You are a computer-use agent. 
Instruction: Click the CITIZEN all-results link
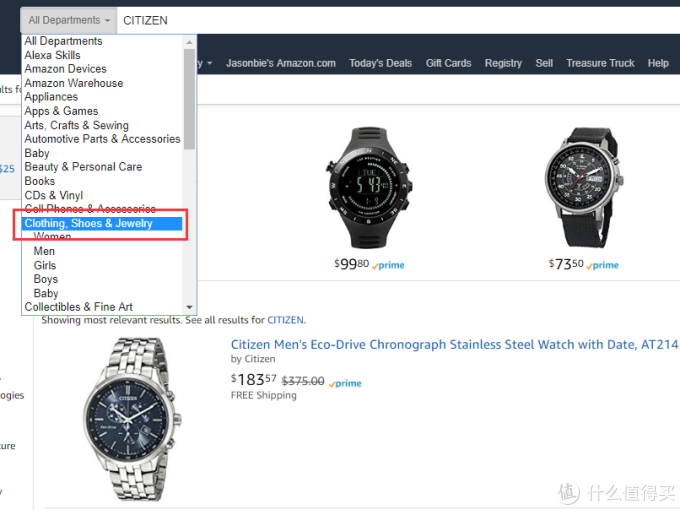286,320
